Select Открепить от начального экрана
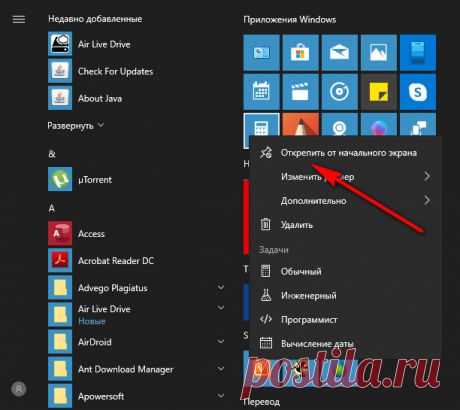Image resolution: width=460 pixels, height=410 pixels. (346, 153)
